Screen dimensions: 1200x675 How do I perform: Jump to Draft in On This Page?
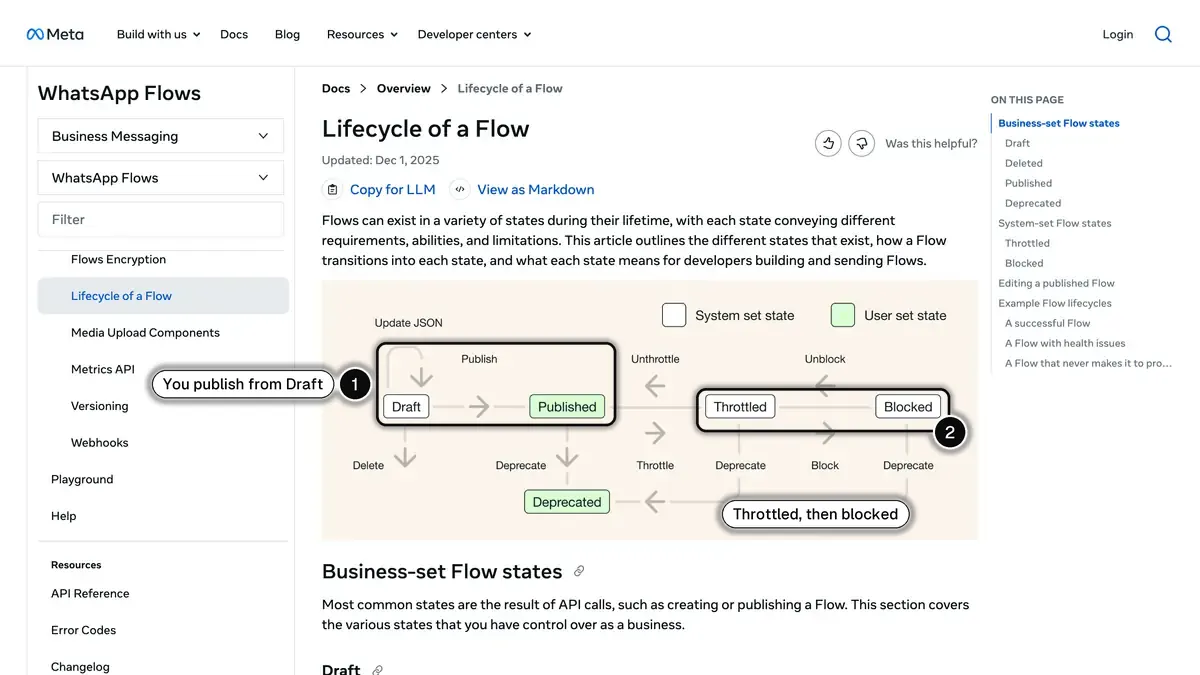(1017, 143)
